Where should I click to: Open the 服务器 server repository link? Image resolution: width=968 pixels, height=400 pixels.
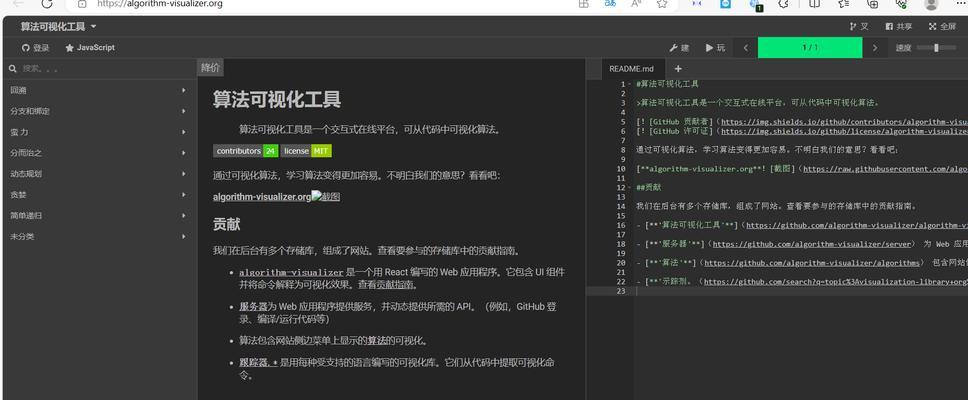pyautogui.click(x=253, y=306)
